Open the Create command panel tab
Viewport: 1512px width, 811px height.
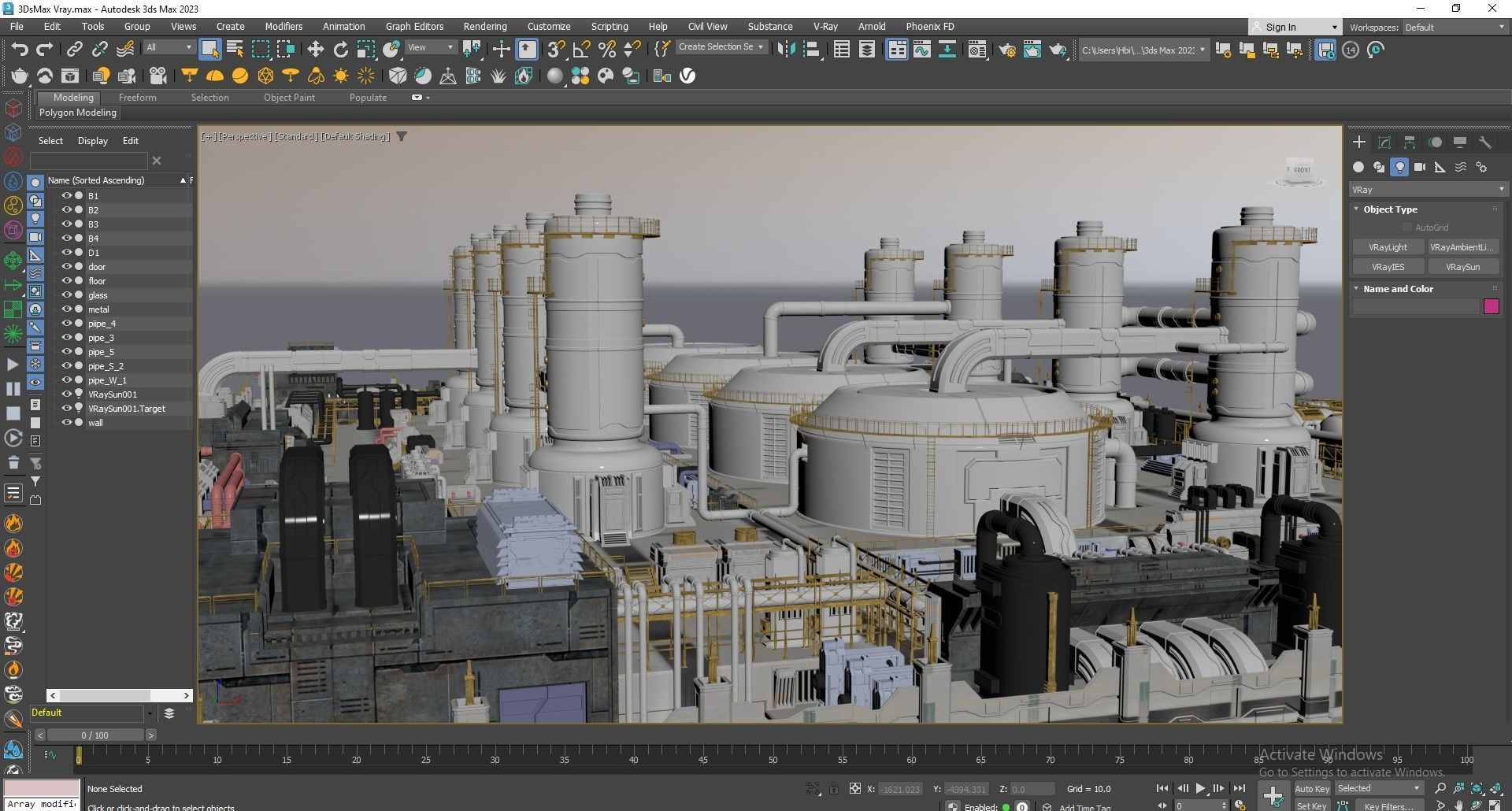point(1358,143)
